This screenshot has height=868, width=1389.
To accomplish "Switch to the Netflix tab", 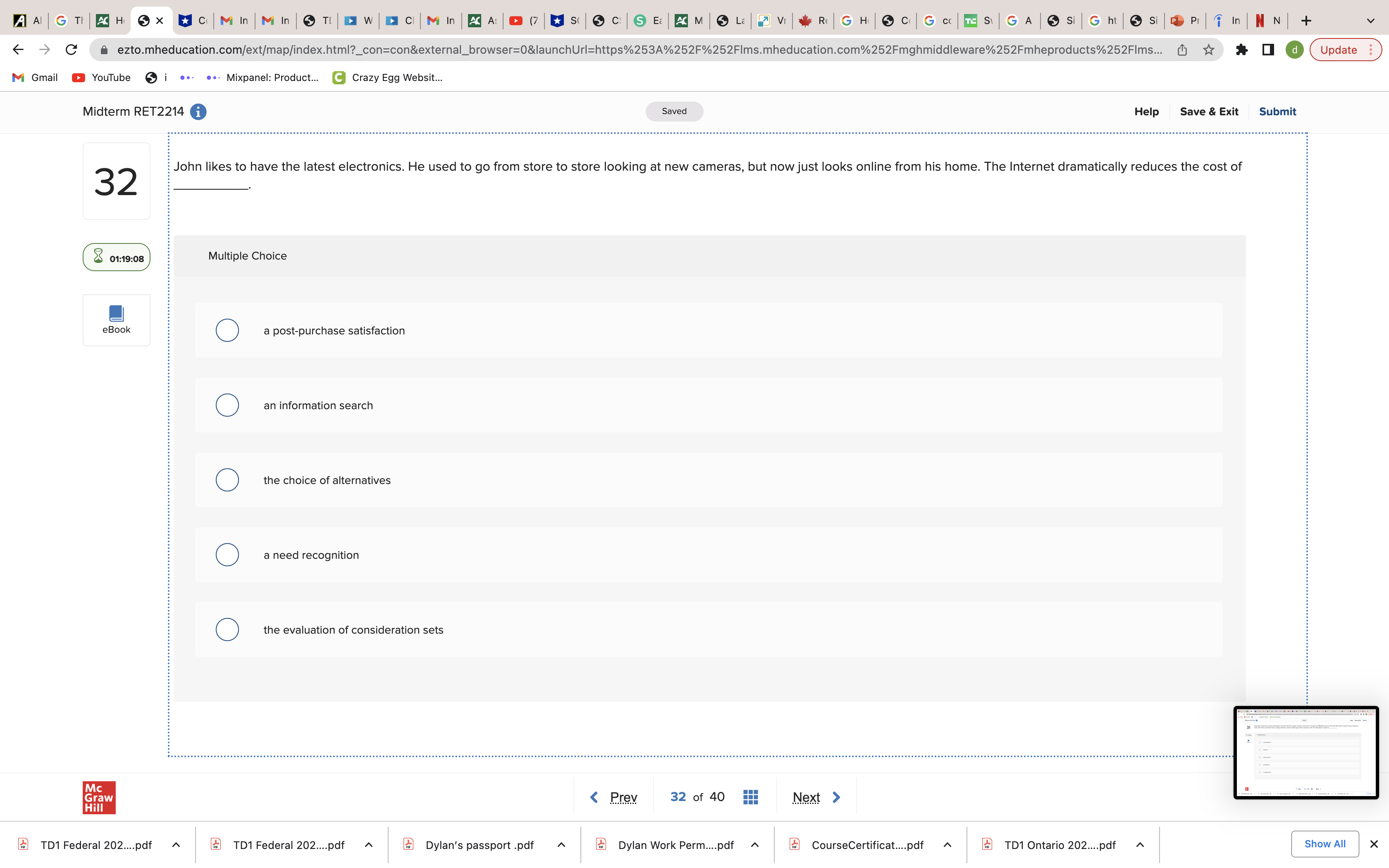I will click(1267, 21).
